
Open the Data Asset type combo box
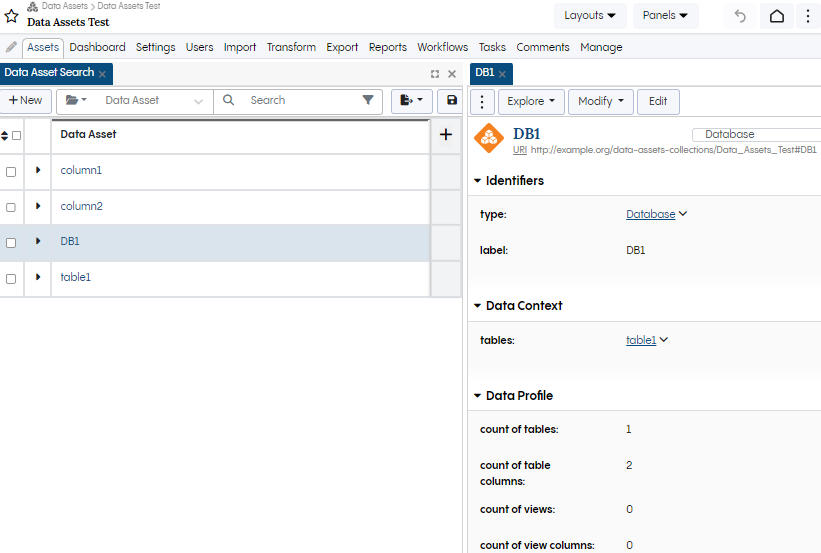point(154,101)
